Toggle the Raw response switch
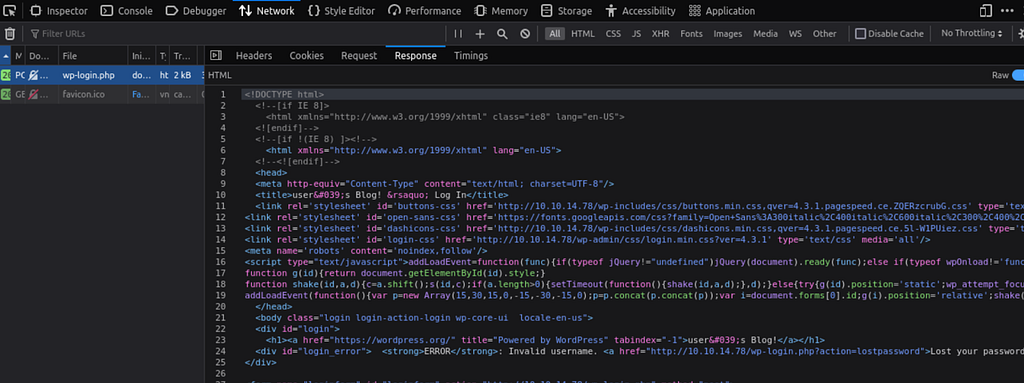Viewport: 1024px width, 383px height. pos(1017,75)
